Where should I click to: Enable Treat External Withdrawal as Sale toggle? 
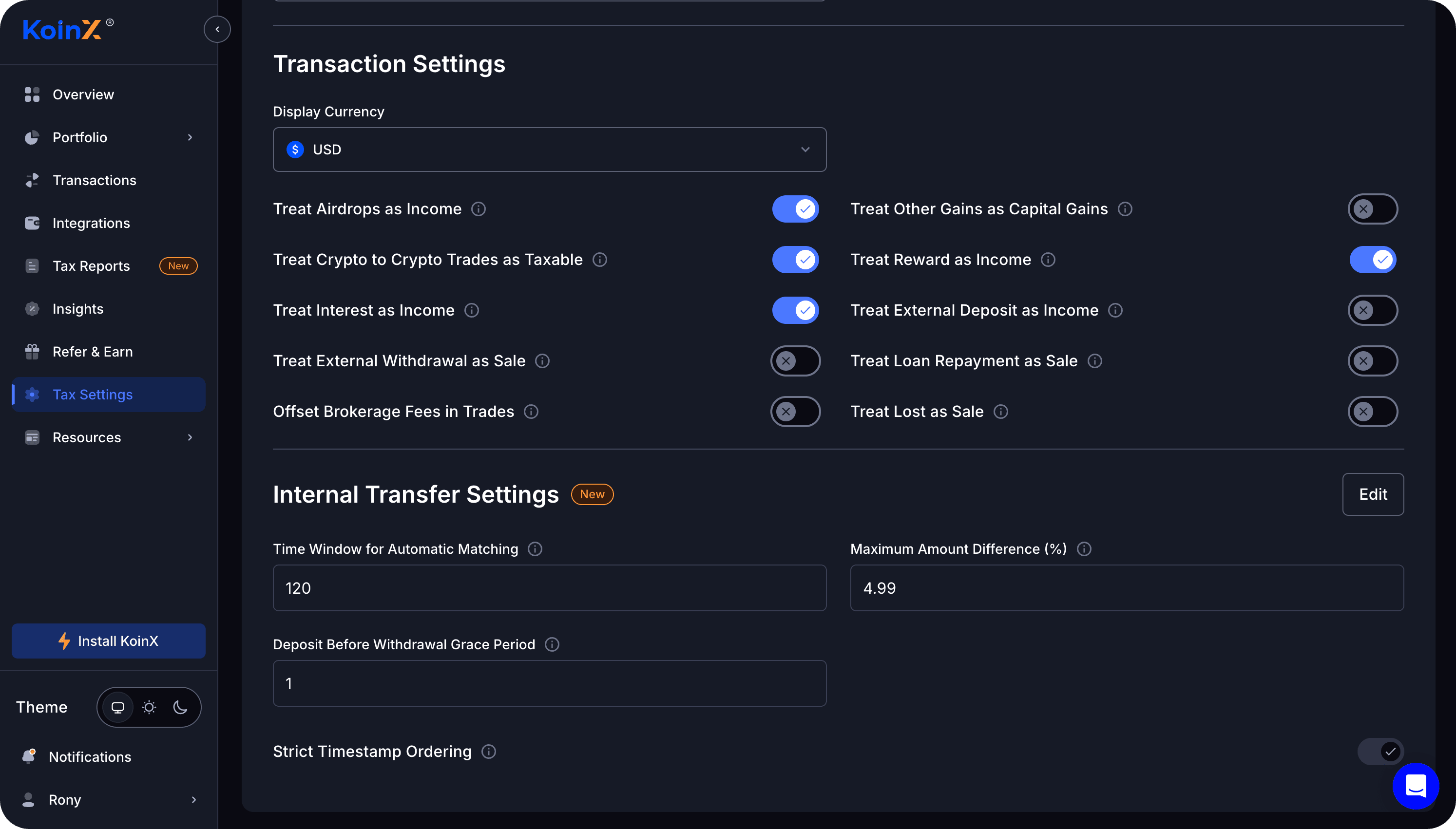795,361
